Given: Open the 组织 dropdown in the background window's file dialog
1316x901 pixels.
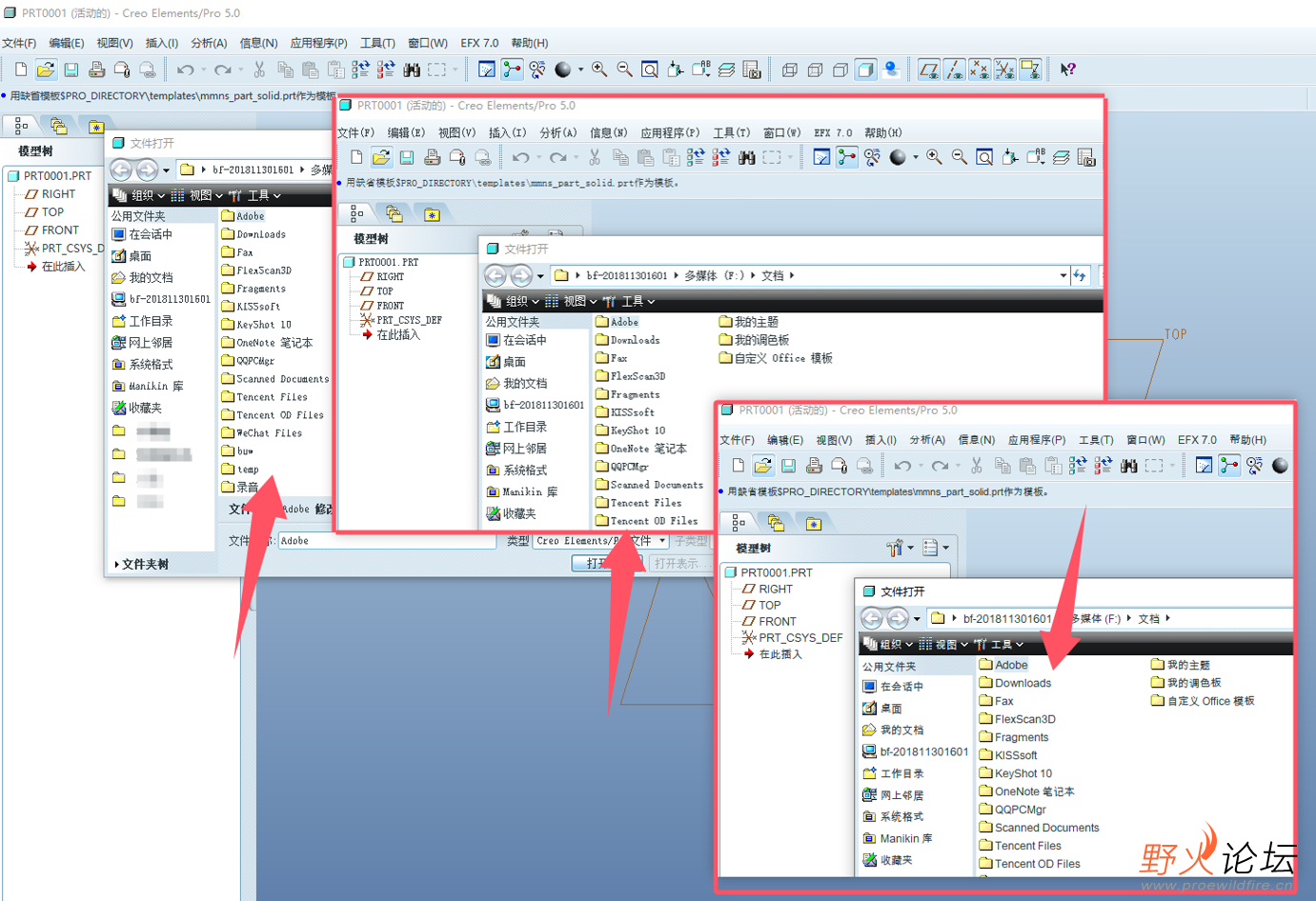Looking at the screenshot, I should (139, 195).
